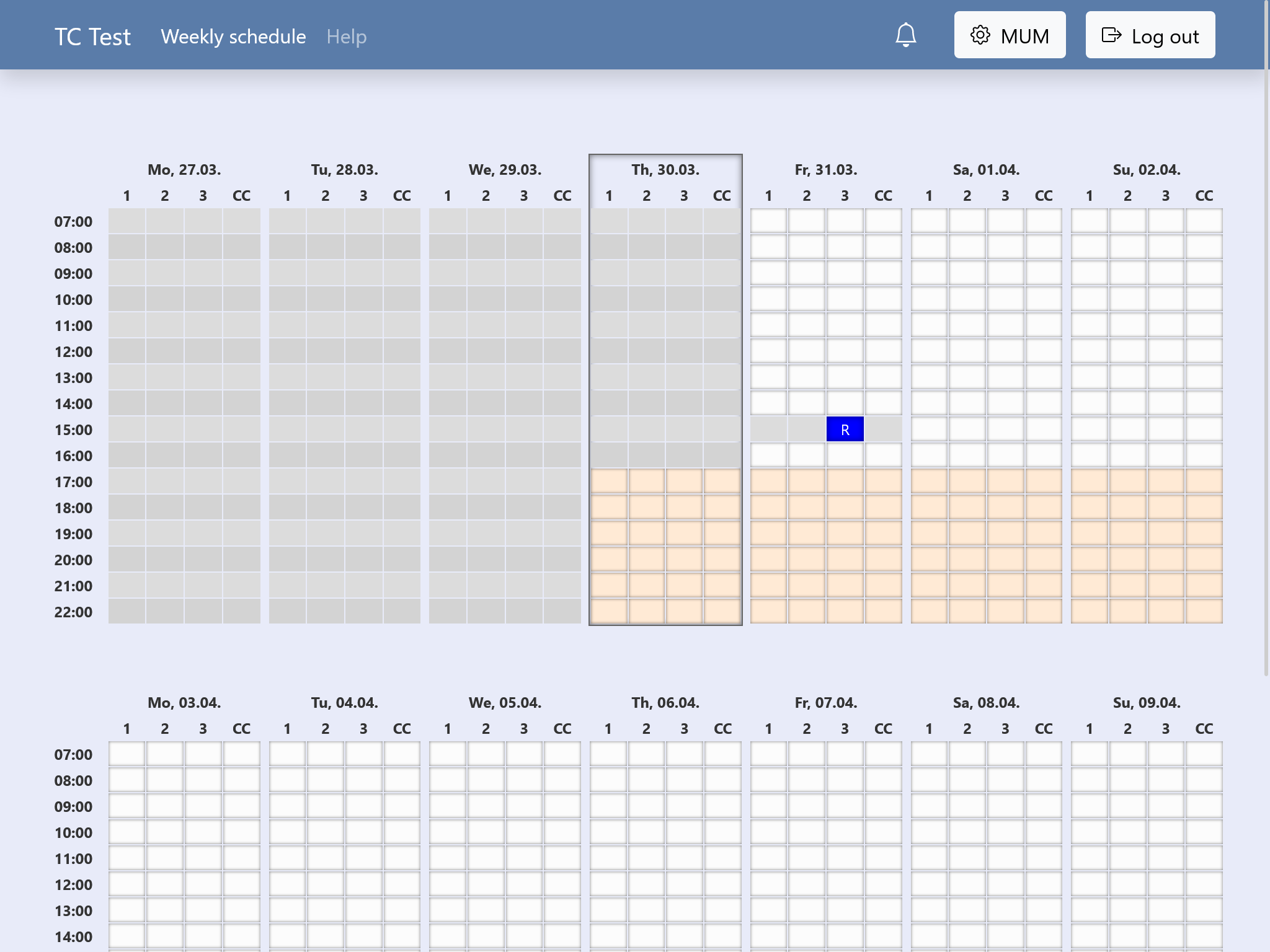Book court 2 on Su 02.04. at 08:00
The width and height of the screenshot is (1270, 952).
tap(1128, 247)
